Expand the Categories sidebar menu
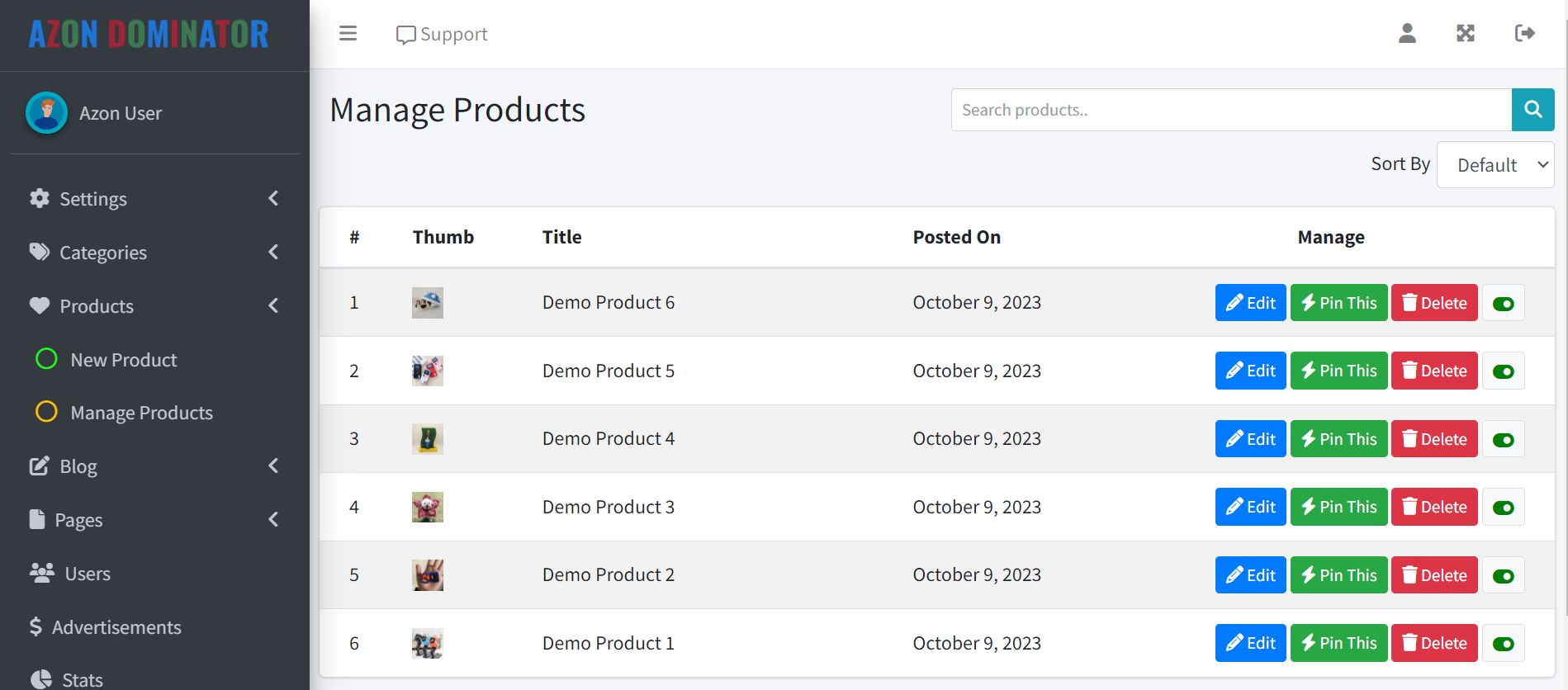This screenshot has height=690, width=1568. tap(102, 253)
